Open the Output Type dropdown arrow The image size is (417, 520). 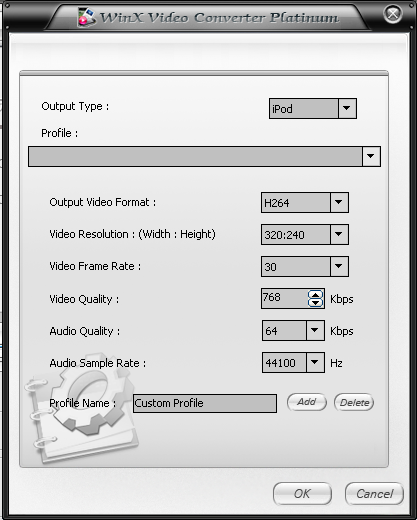pyautogui.click(x=347, y=108)
